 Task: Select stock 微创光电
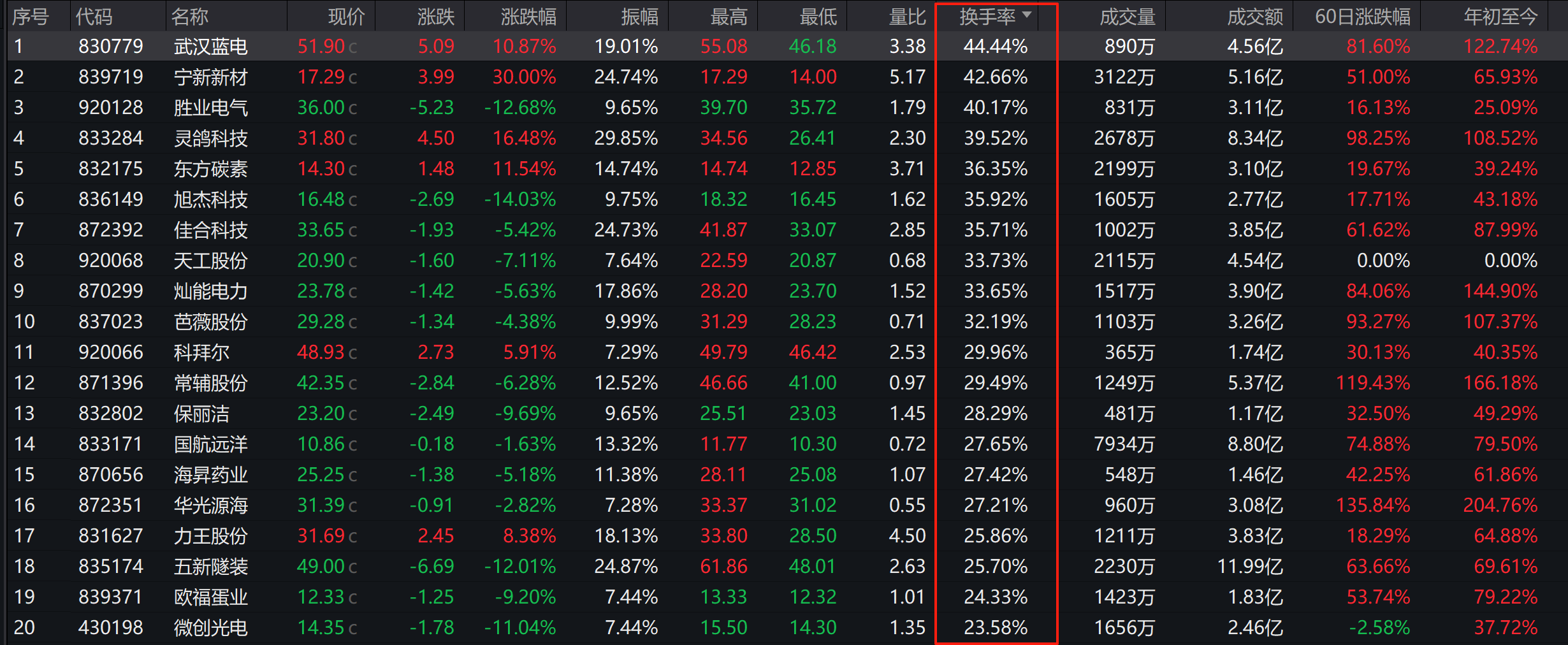(211, 628)
